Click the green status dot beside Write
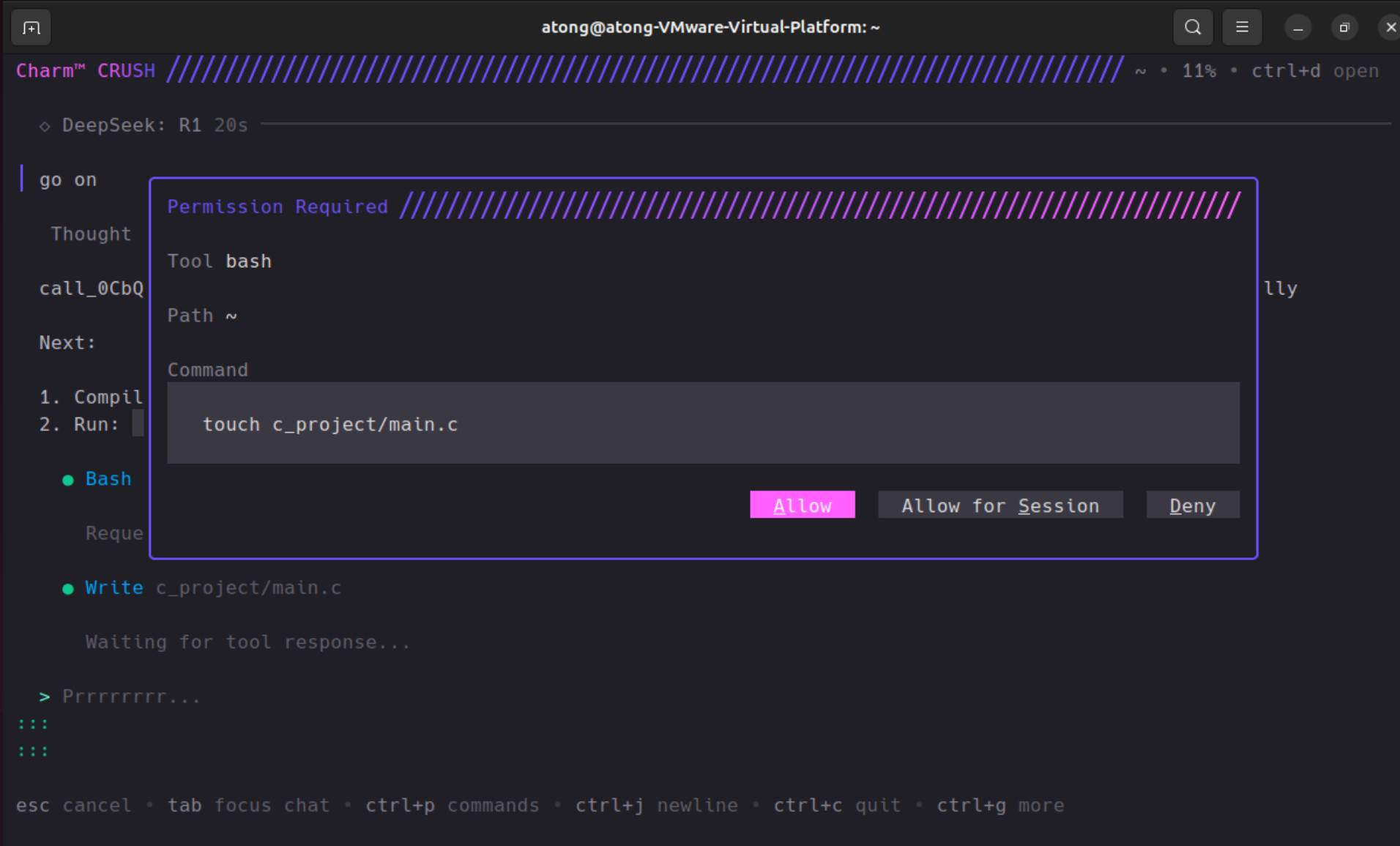This screenshot has width=1400, height=846. pos(68,589)
